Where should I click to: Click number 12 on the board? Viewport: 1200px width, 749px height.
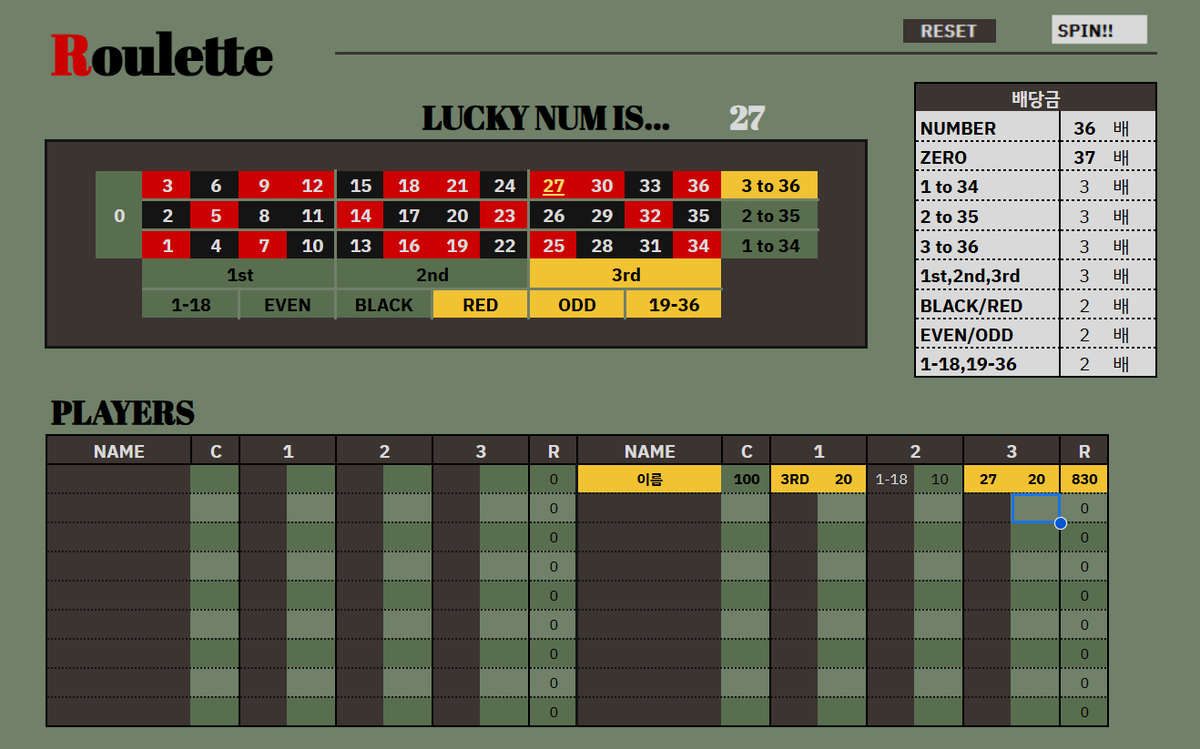click(x=312, y=186)
